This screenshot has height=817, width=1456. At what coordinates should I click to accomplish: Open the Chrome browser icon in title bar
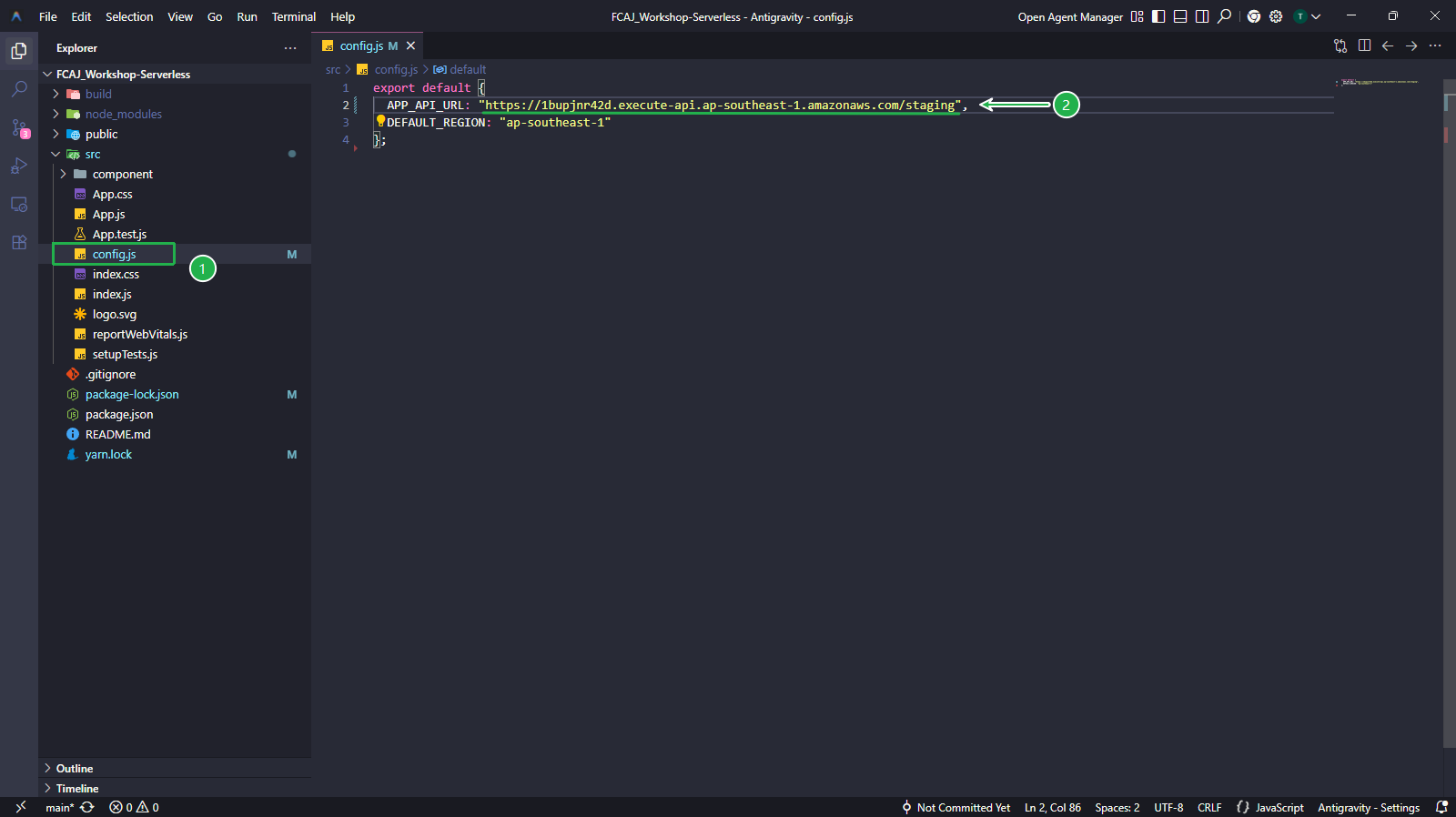pyautogui.click(x=1254, y=16)
